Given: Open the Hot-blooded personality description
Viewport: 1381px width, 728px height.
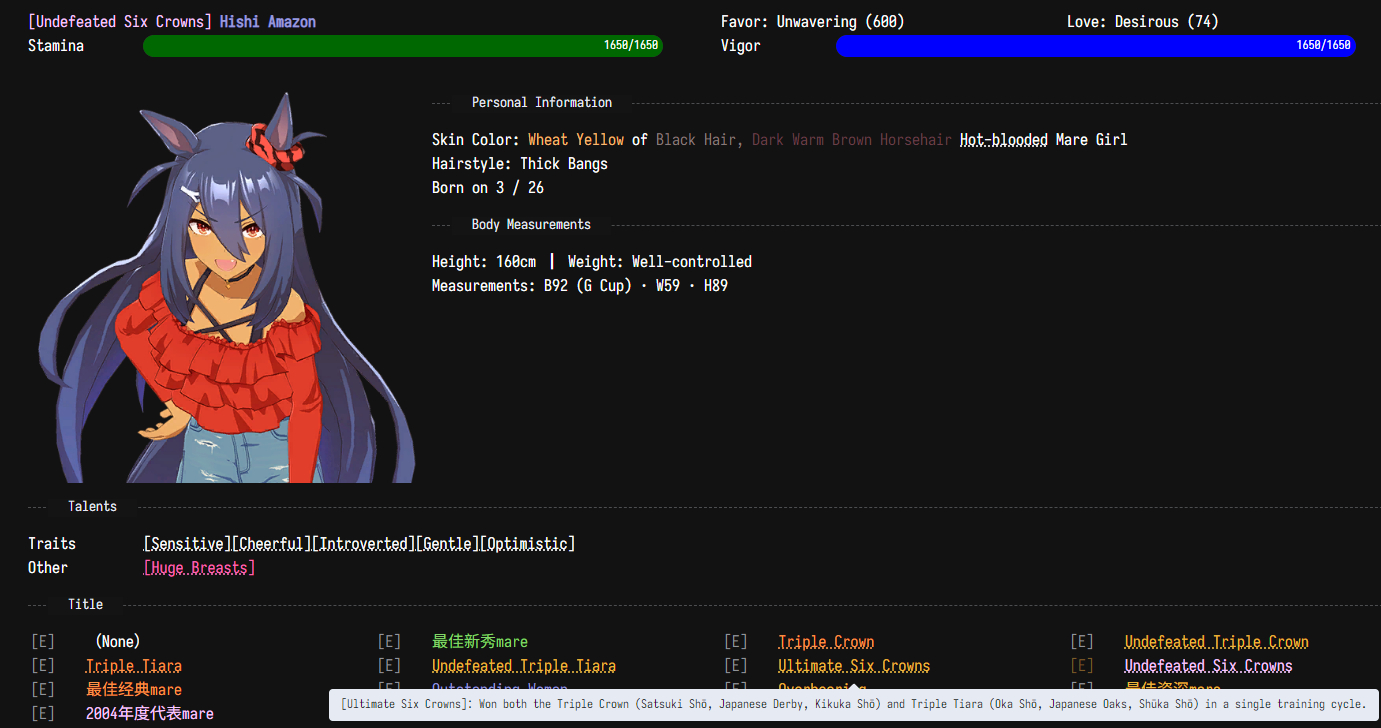Looking at the screenshot, I should [x=1004, y=140].
